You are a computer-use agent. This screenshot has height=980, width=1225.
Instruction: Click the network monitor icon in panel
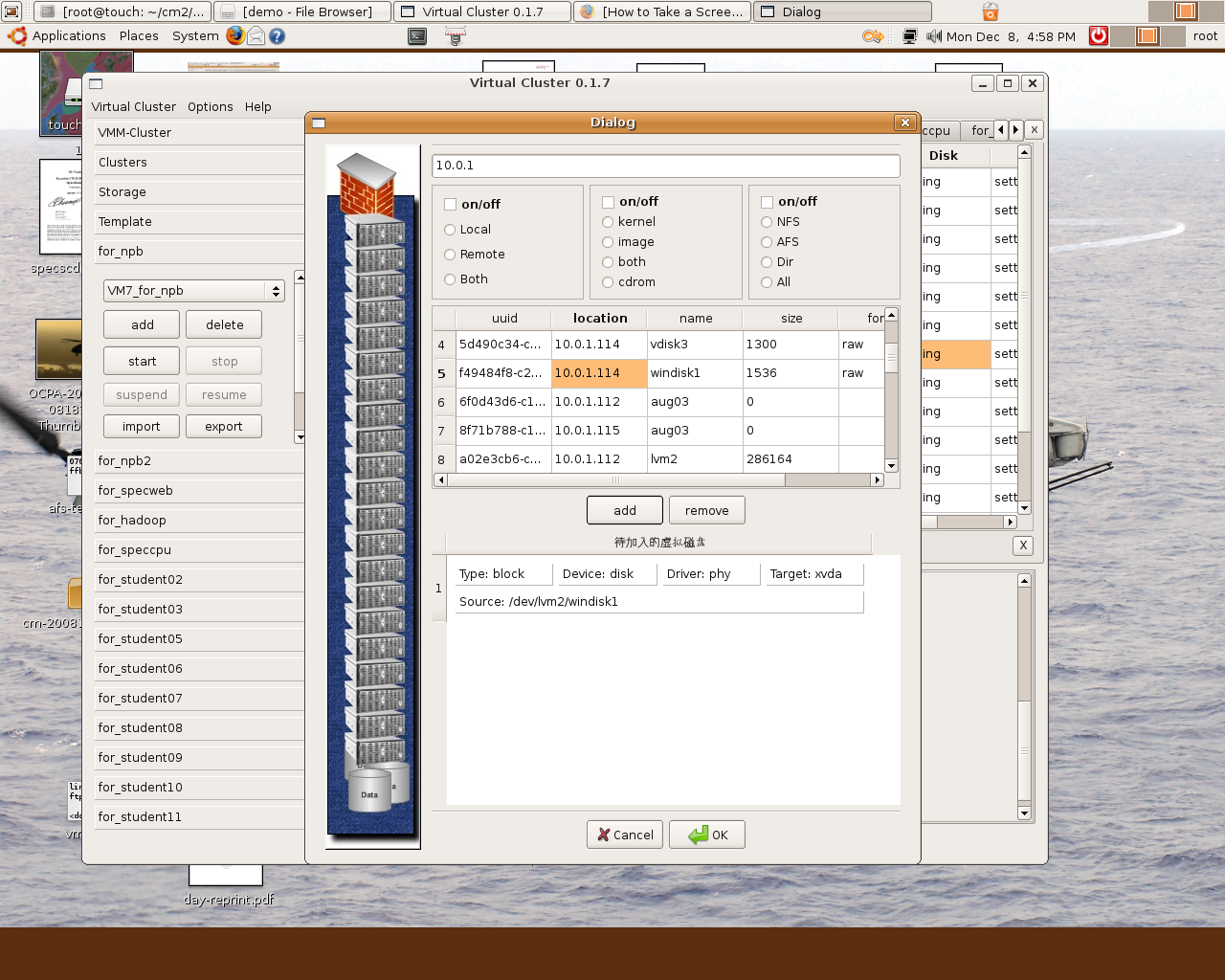click(909, 36)
